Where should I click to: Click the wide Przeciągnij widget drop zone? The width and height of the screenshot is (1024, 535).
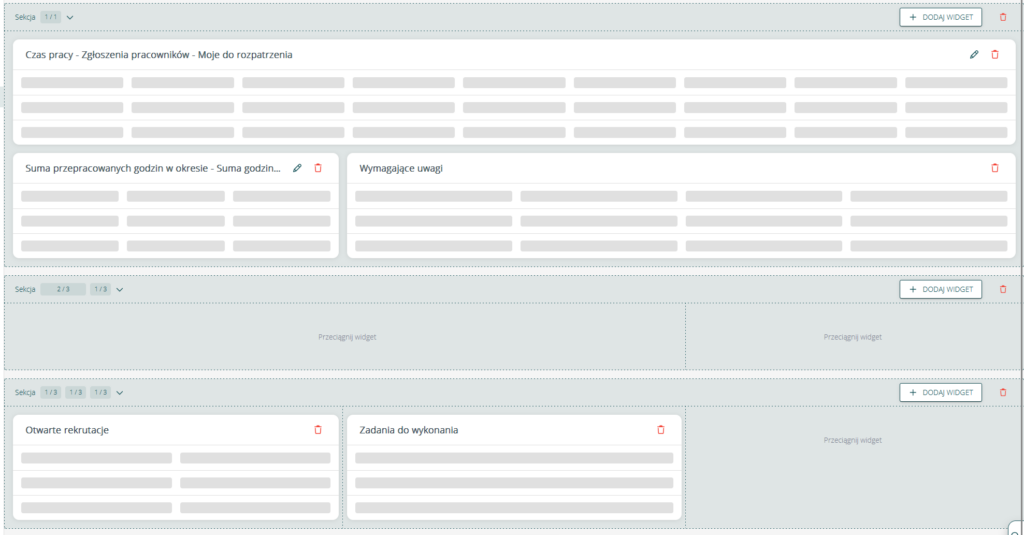click(x=345, y=337)
